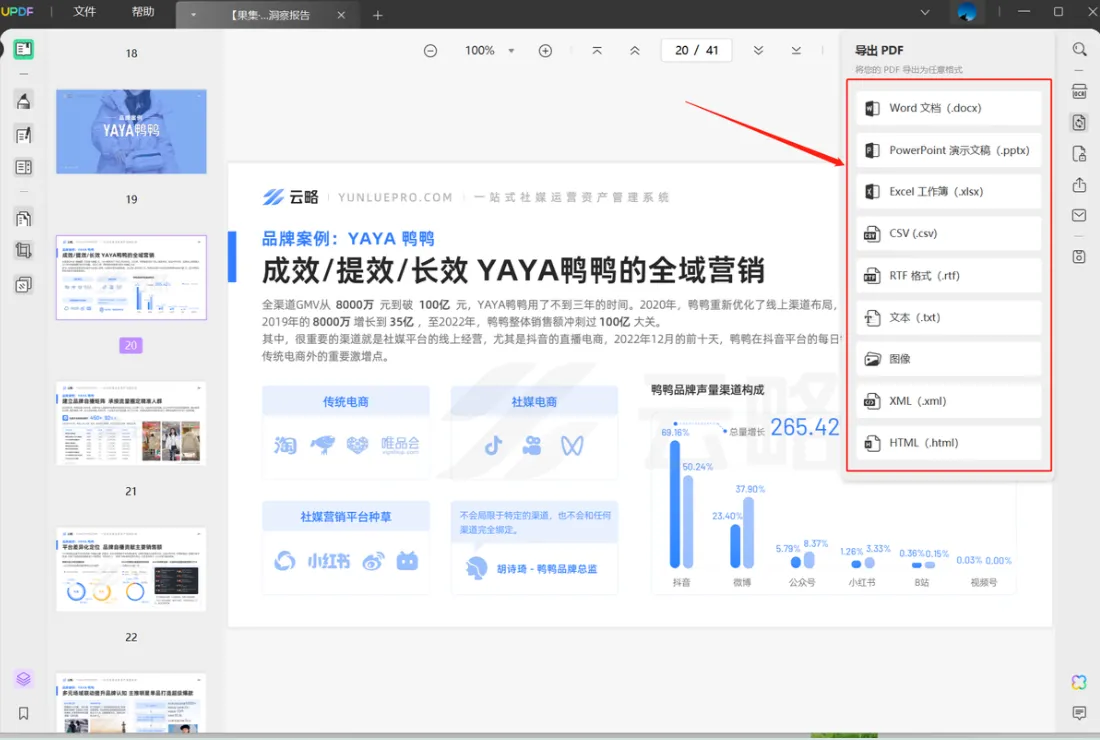
Task: Send file by email icon
Action: pyautogui.click(x=1079, y=215)
